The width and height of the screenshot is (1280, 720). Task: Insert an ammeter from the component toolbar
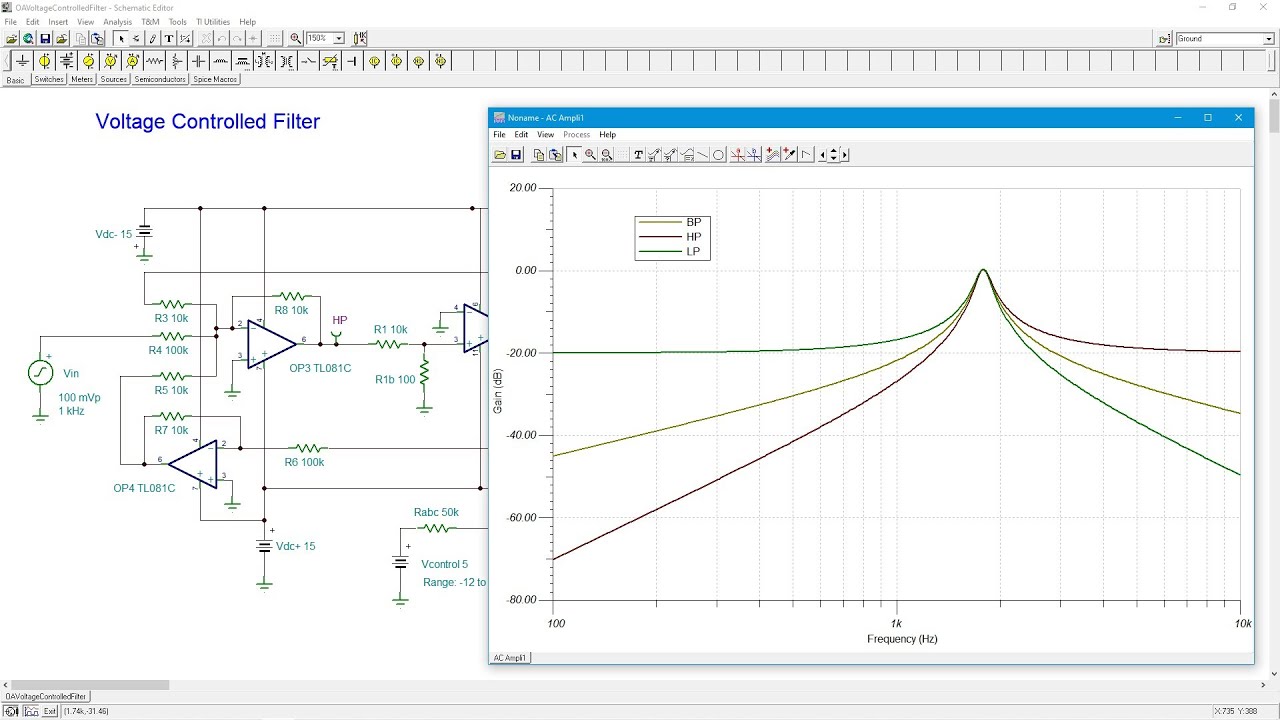(x=133, y=61)
